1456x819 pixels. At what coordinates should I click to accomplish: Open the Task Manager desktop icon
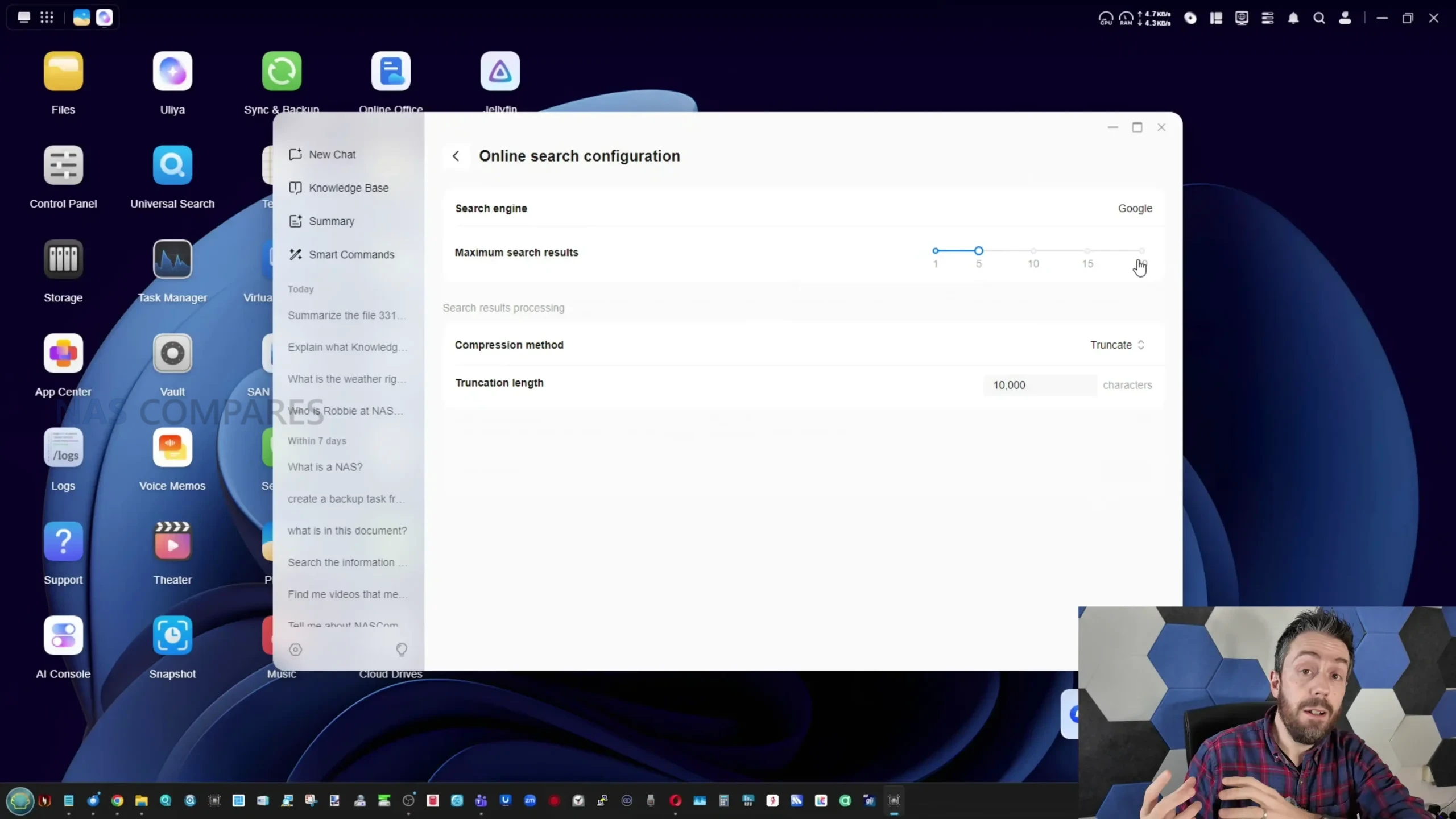[172, 259]
